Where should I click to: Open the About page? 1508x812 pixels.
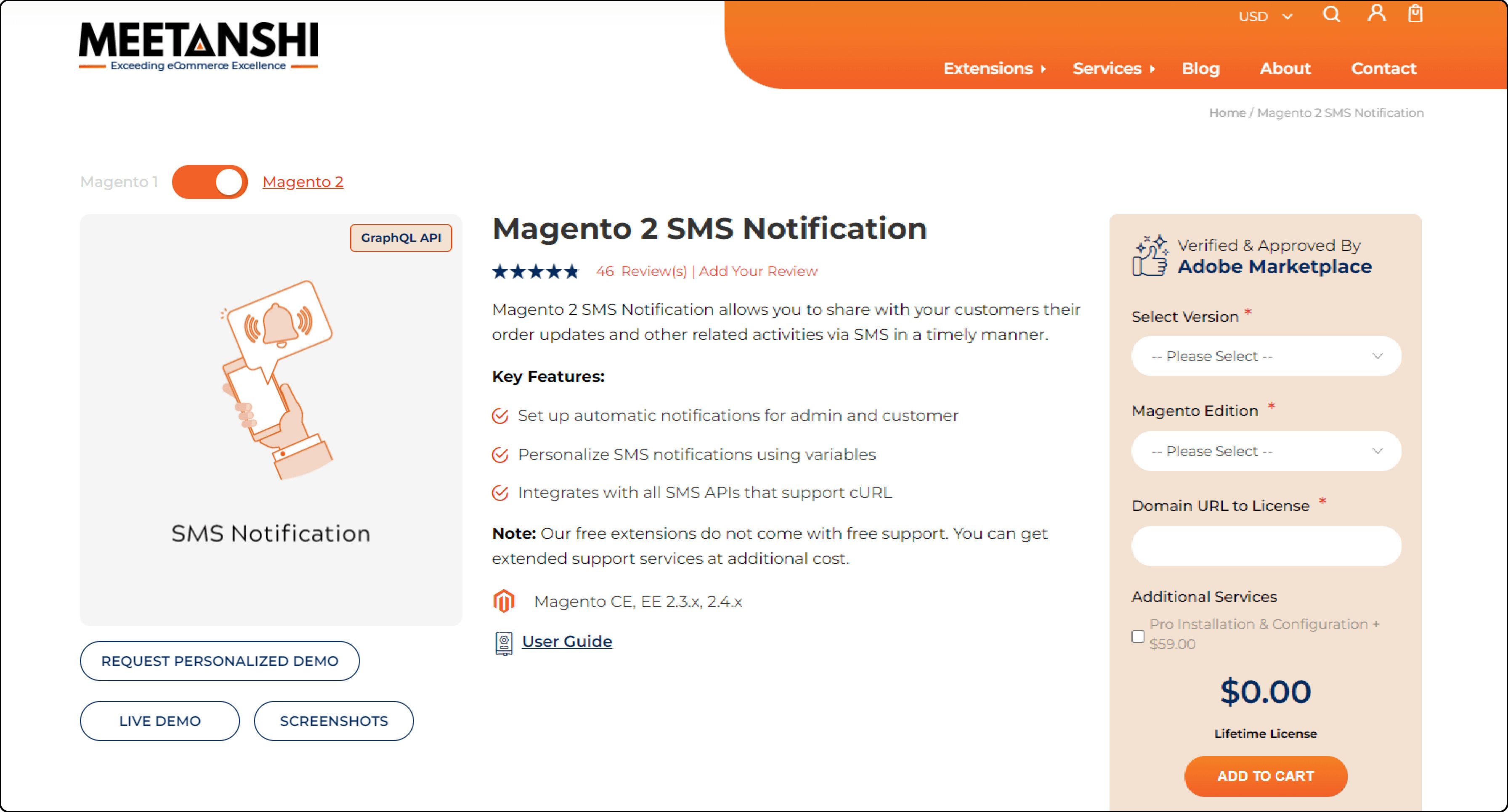1285,69
